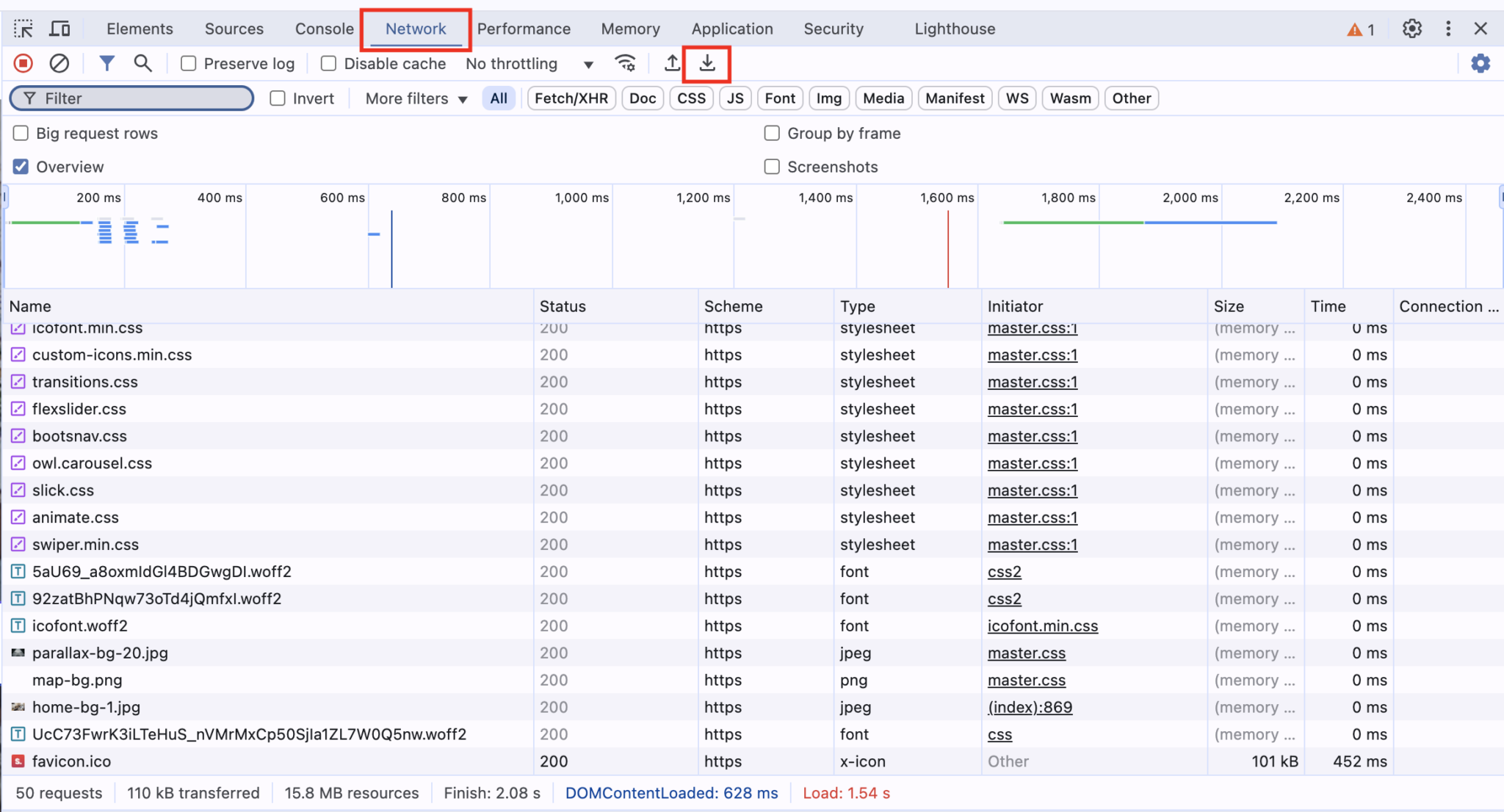The width and height of the screenshot is (1504, 812).
Task: Open the network search panel
Action: 142,63
